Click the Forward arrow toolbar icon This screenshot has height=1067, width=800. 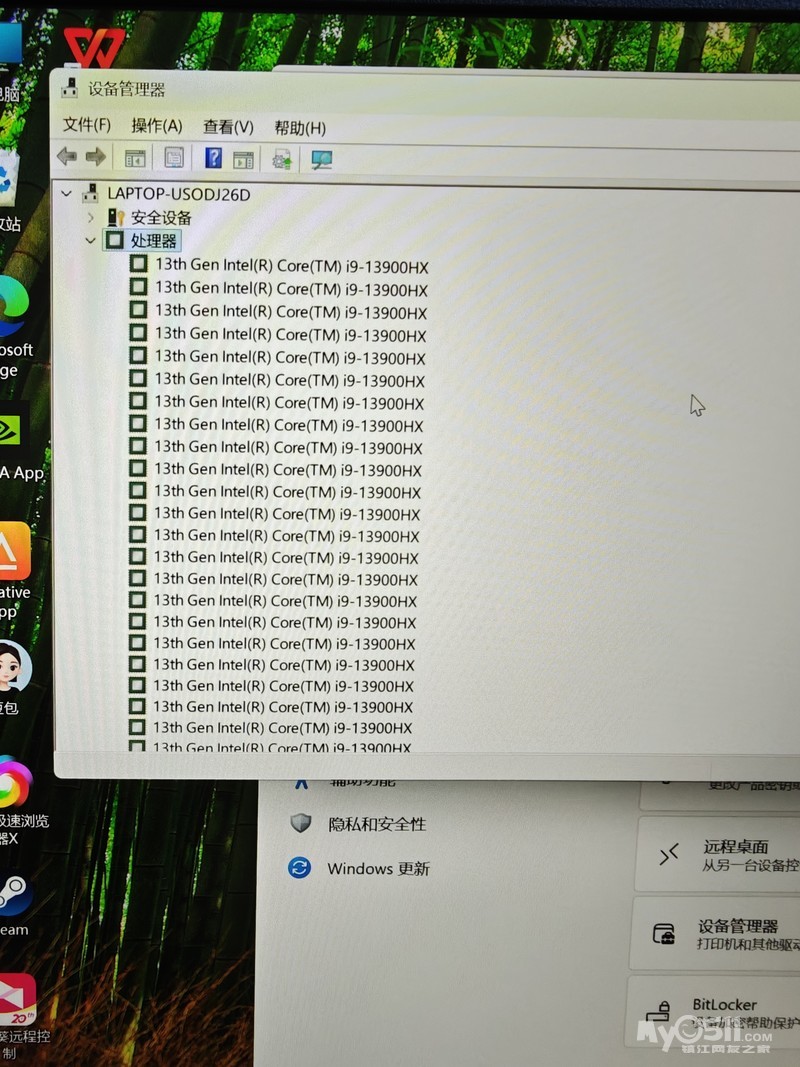96,157
